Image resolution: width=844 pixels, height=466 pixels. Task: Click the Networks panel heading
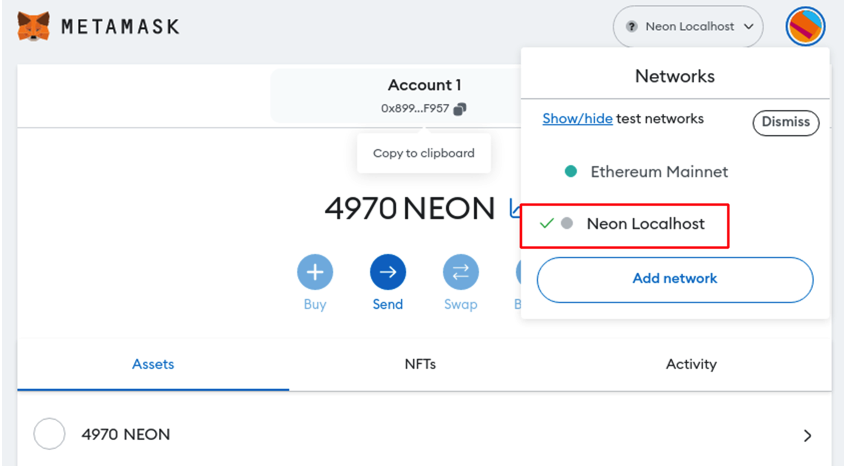coord(675,76)
